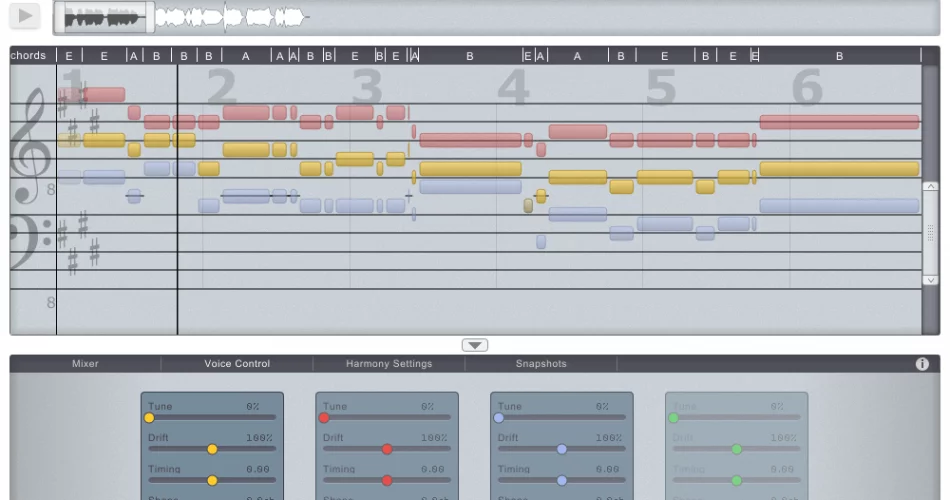Screen dimensions: 950x500
Task: Click the wide B chord label above measure 6
Action: tap(839, 56)
